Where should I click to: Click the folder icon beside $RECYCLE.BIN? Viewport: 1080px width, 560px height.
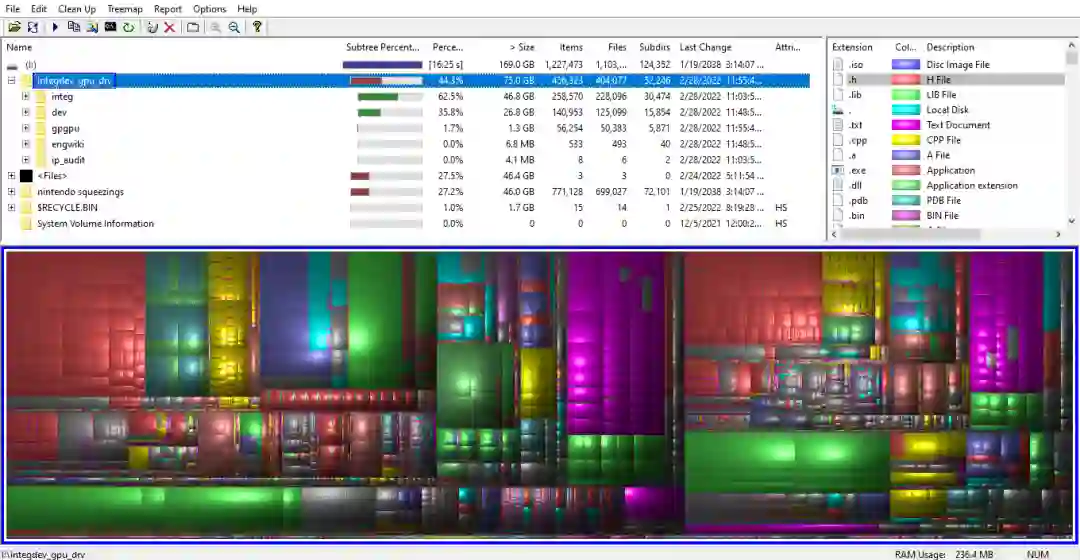26,208
